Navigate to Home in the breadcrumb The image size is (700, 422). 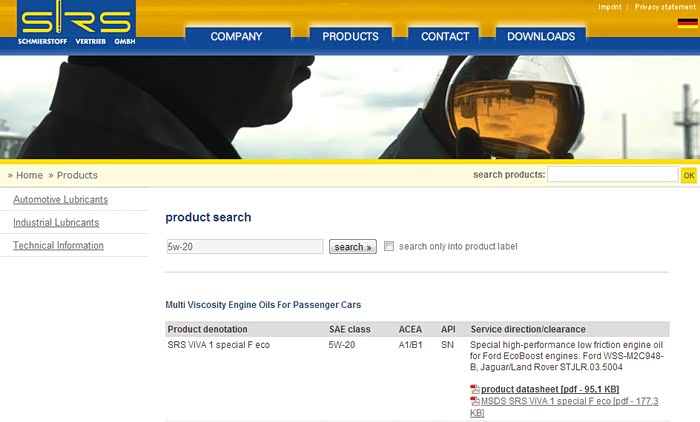(29, 175)
